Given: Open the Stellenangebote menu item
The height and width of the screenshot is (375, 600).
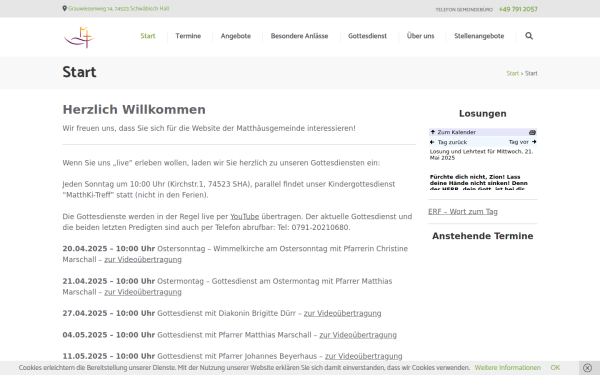Looking at the screenshot, I should click(x=479, y=36).
